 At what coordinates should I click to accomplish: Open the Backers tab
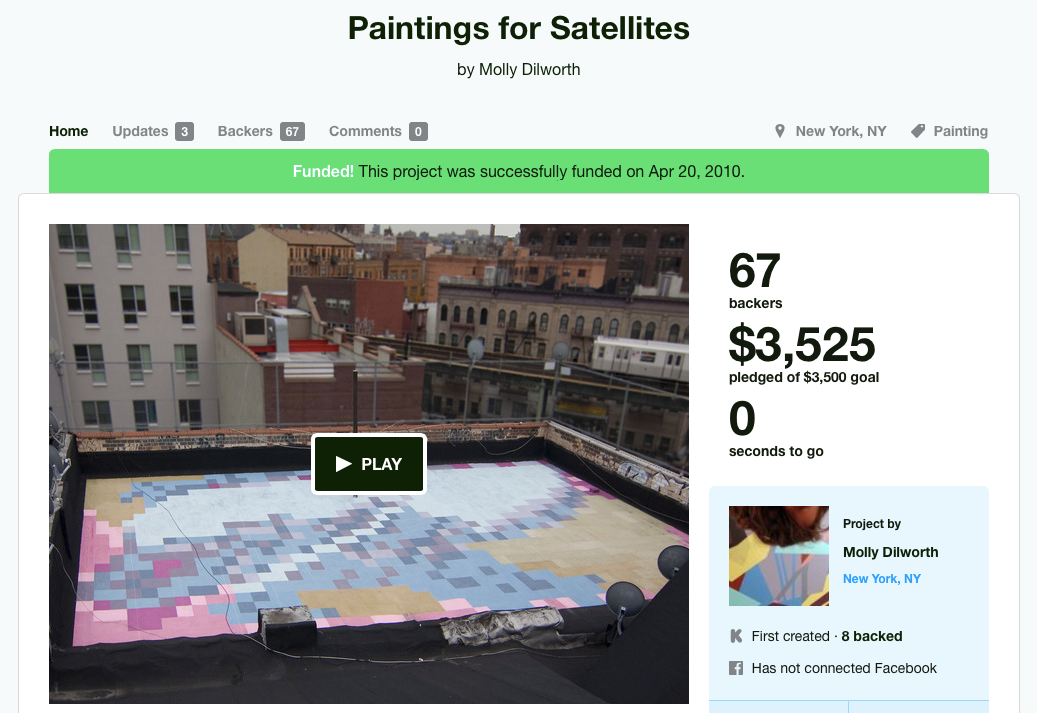[245, 131]
